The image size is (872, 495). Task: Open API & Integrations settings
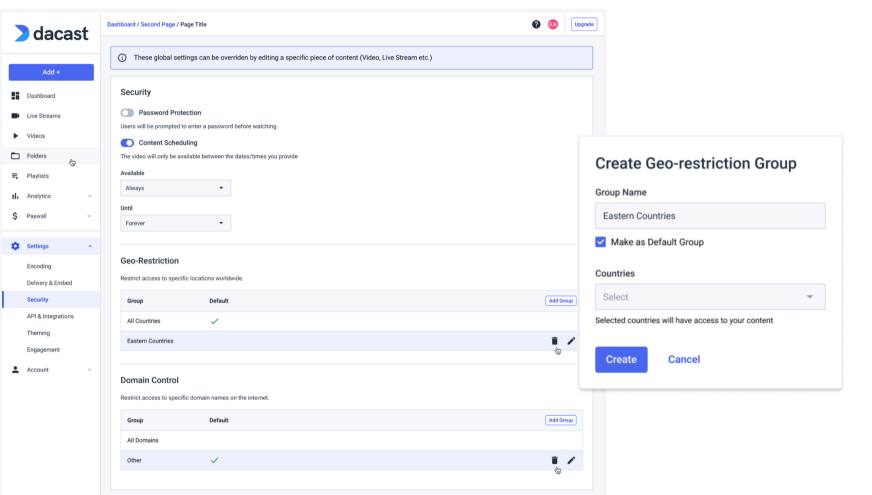pyautogui.click(x=50, y=316)
